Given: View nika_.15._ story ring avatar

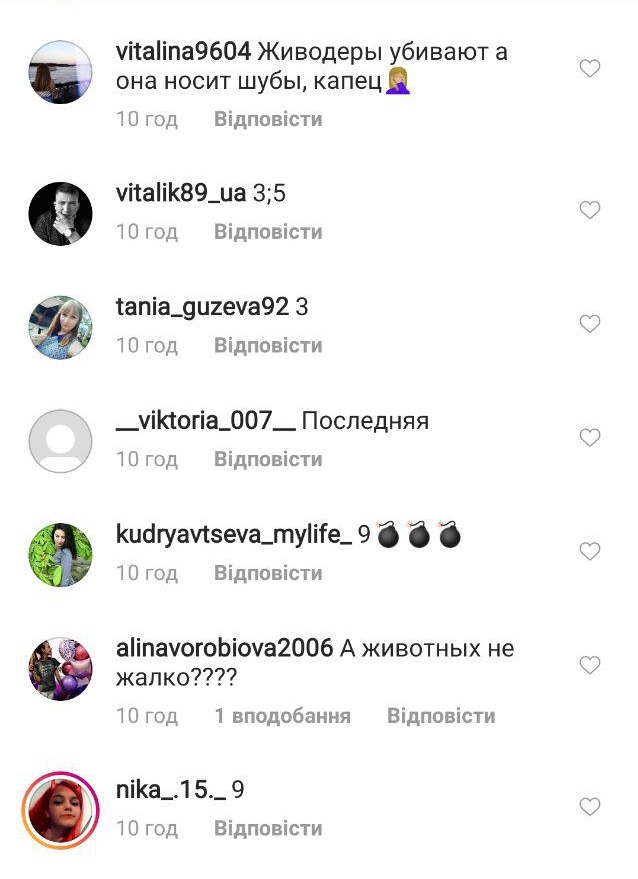Looking at the screenshot, I should [x=61, y=810].
